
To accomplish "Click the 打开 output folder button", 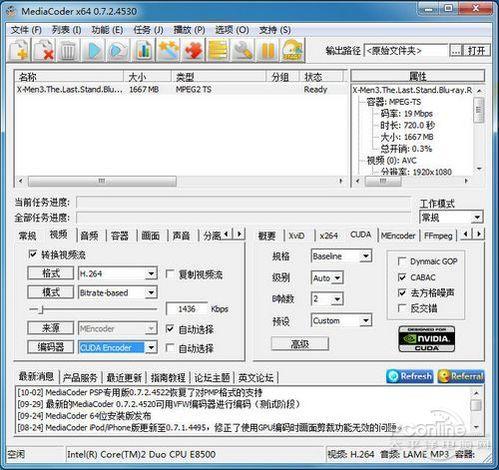I will click(476, 51).
